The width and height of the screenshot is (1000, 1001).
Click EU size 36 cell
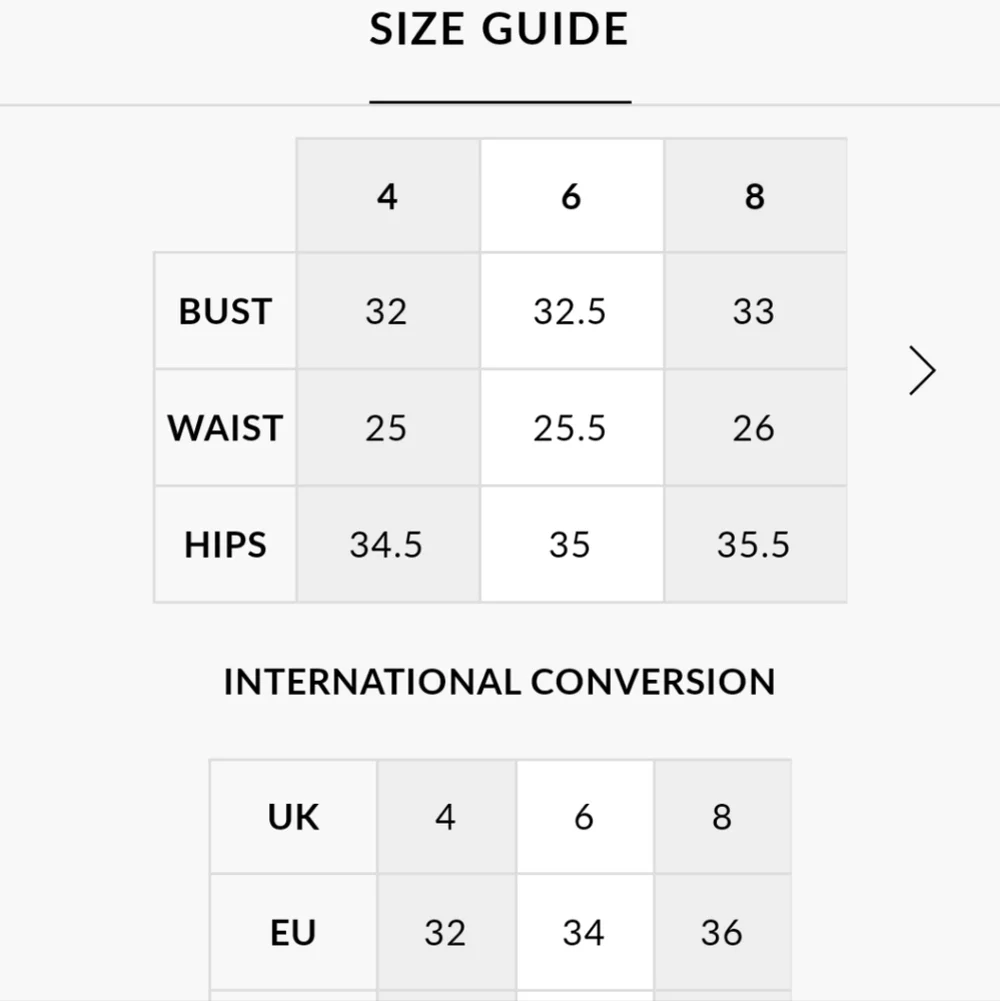click(722, 932)
